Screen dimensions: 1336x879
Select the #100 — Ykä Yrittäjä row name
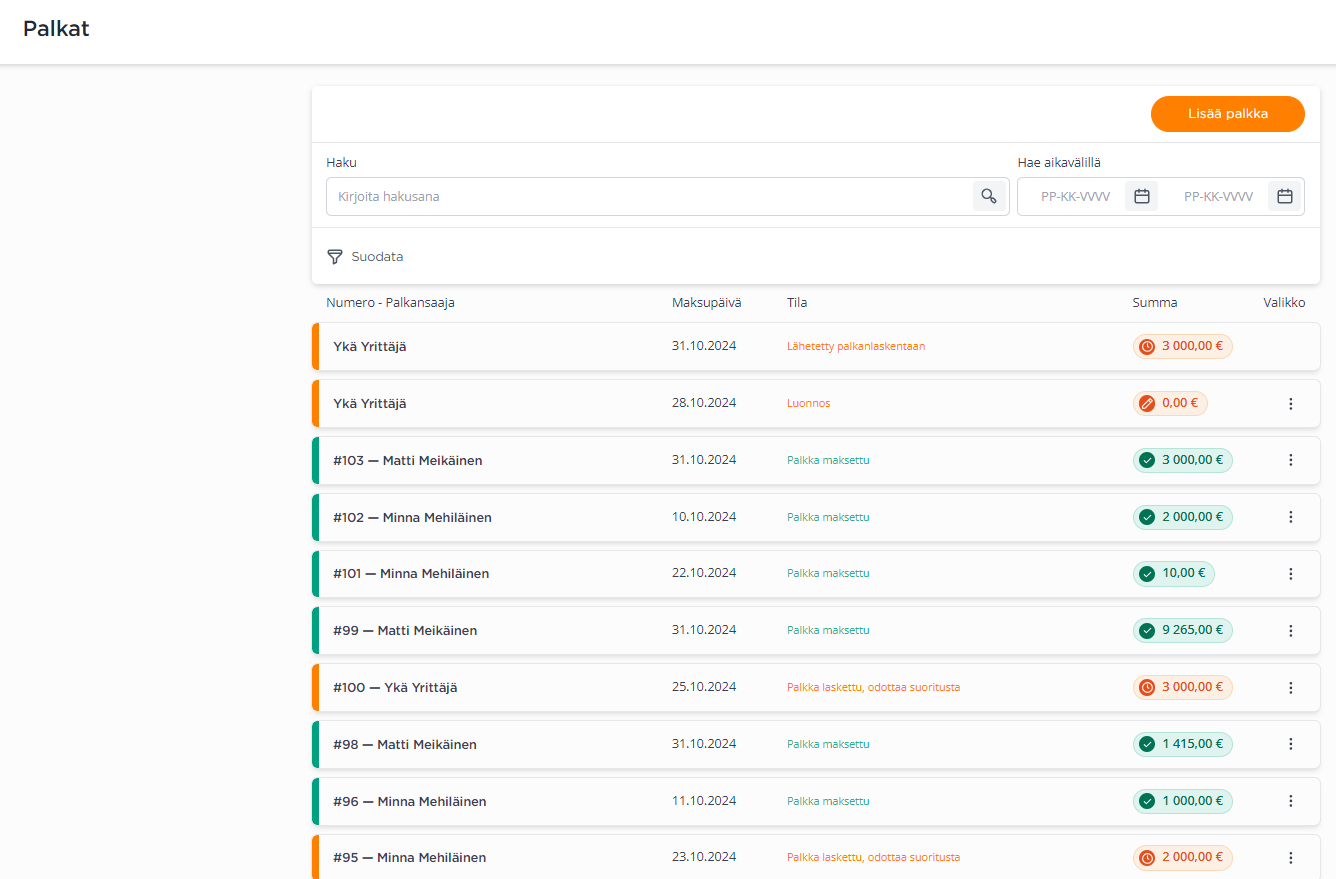[x=395, y=688]
